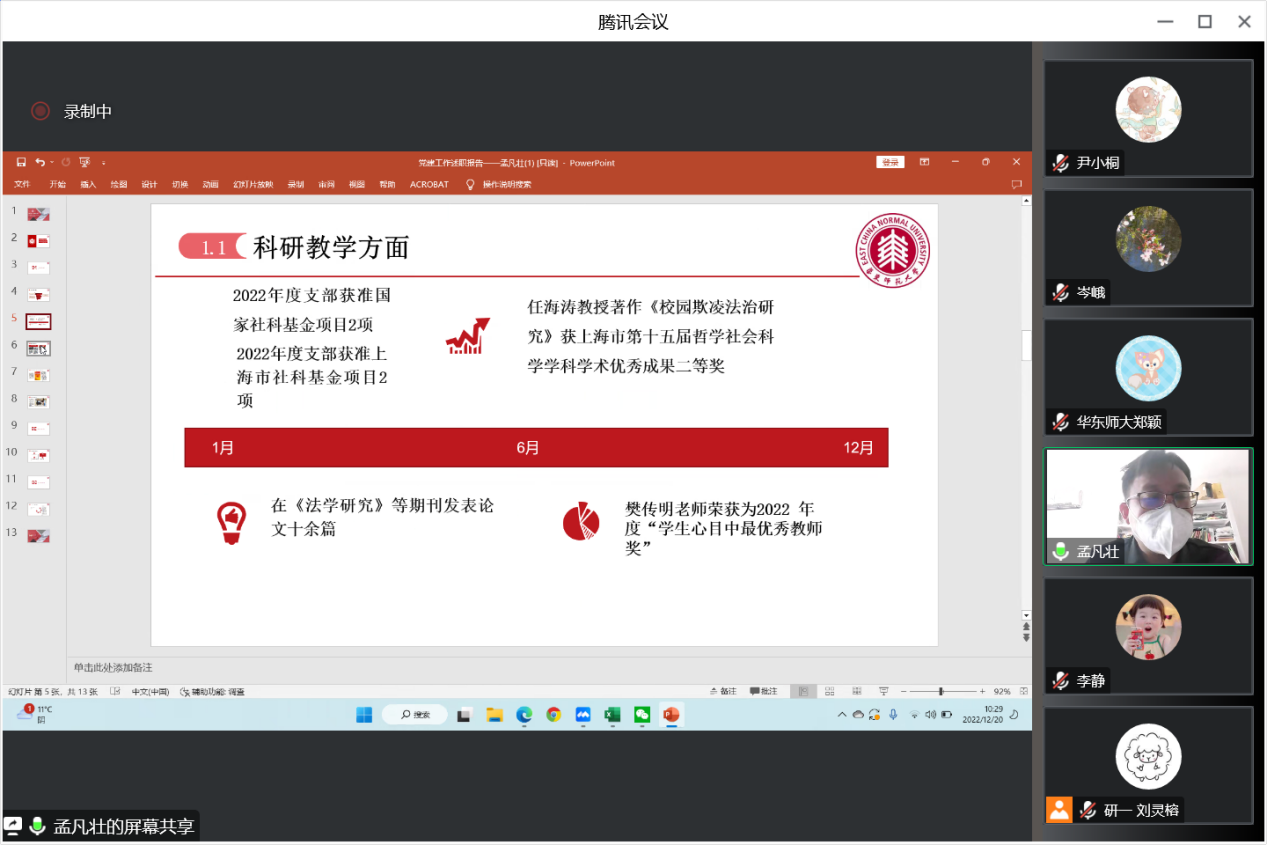Open Microsoft Edge from the taskbar
The height and width of the screenshot is (845, 1267).
pos(524,714)
